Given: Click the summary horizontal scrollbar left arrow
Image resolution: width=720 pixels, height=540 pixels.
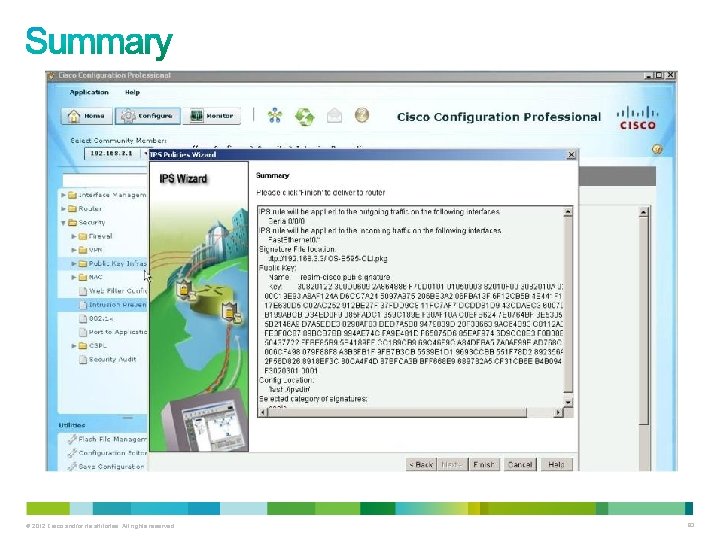Looking at the screenshot, I should (263, 412).
